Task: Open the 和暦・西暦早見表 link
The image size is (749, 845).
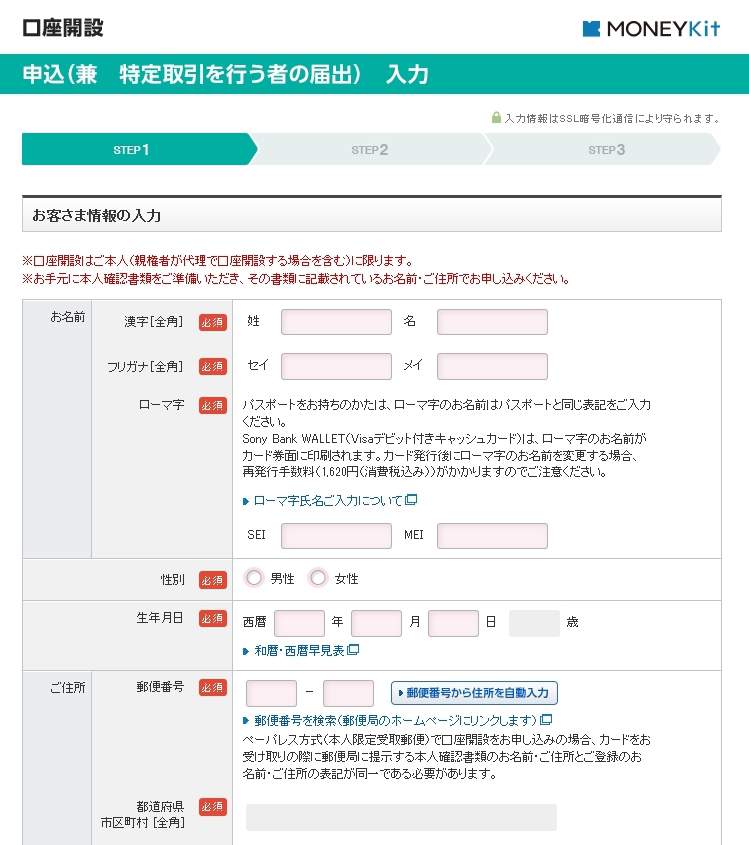Action: tap(299, 650)
